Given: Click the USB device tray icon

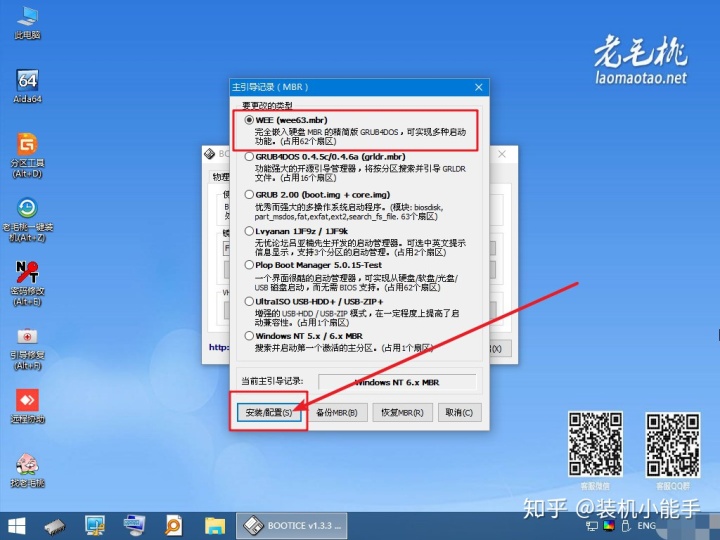Looking at the screenshot, I should pyautogui.click(x=625, y=526).
